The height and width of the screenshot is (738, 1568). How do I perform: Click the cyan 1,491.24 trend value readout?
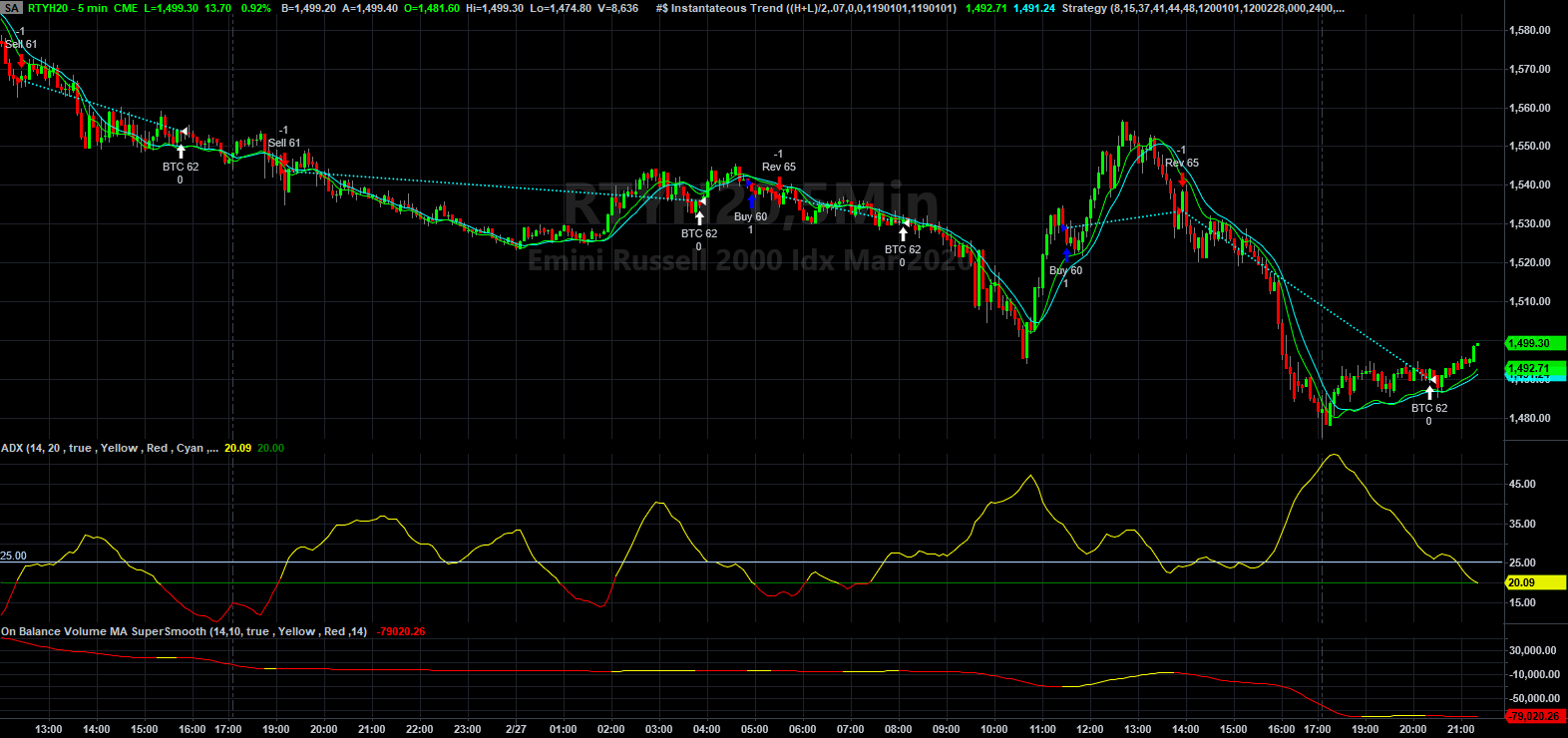point(1033,8)
